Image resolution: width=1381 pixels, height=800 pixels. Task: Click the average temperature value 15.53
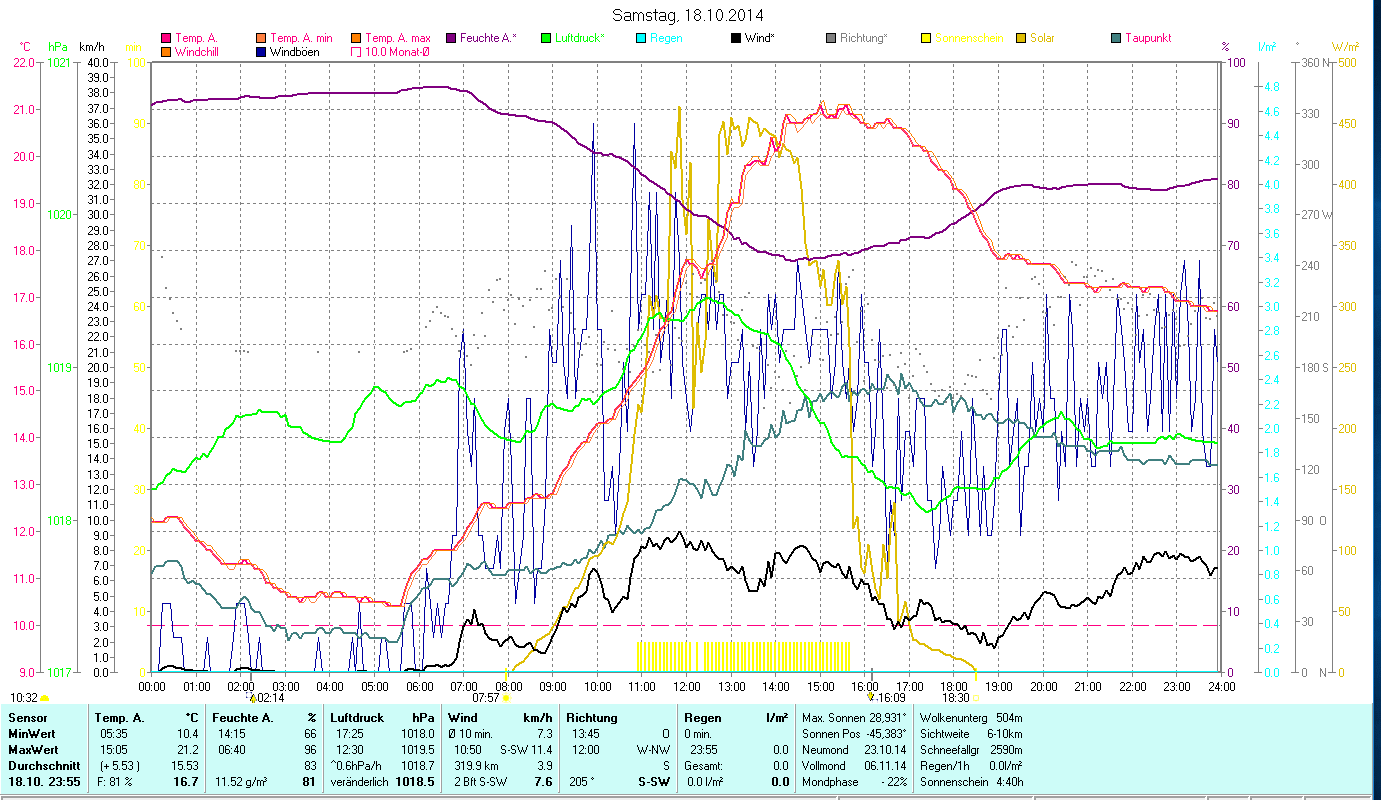(186, 766)
